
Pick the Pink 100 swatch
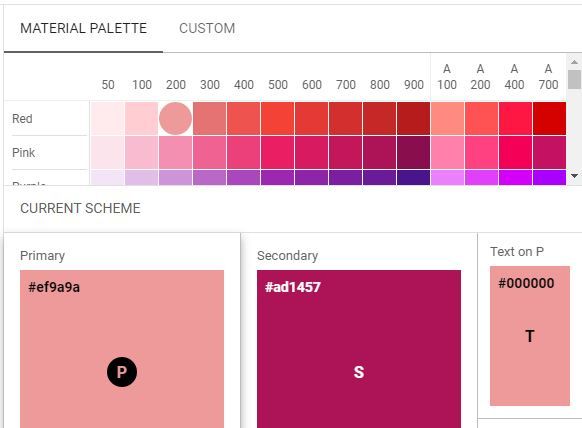click(x=141, y=152)
